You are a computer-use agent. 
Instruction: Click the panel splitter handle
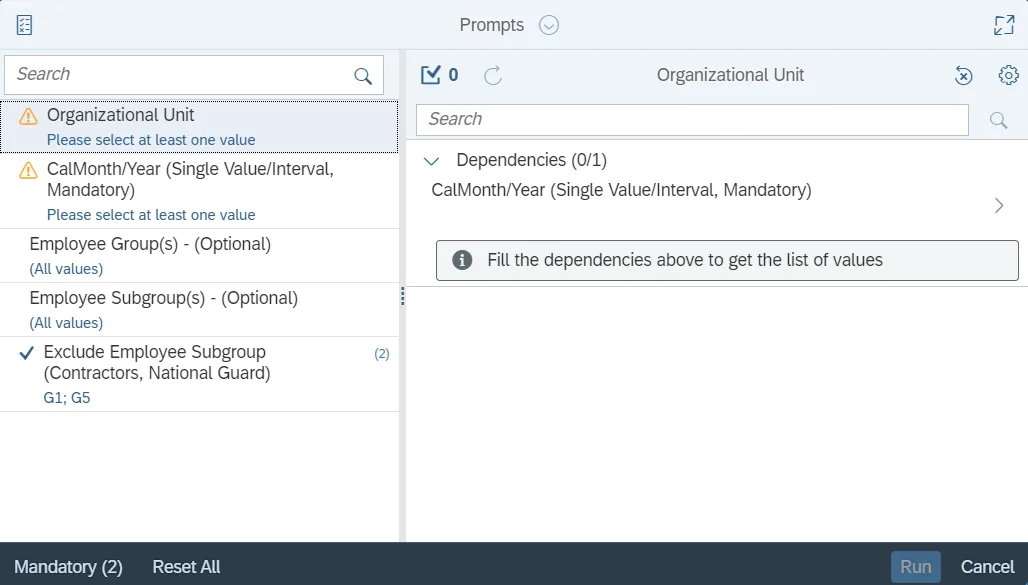click(402, 297)
